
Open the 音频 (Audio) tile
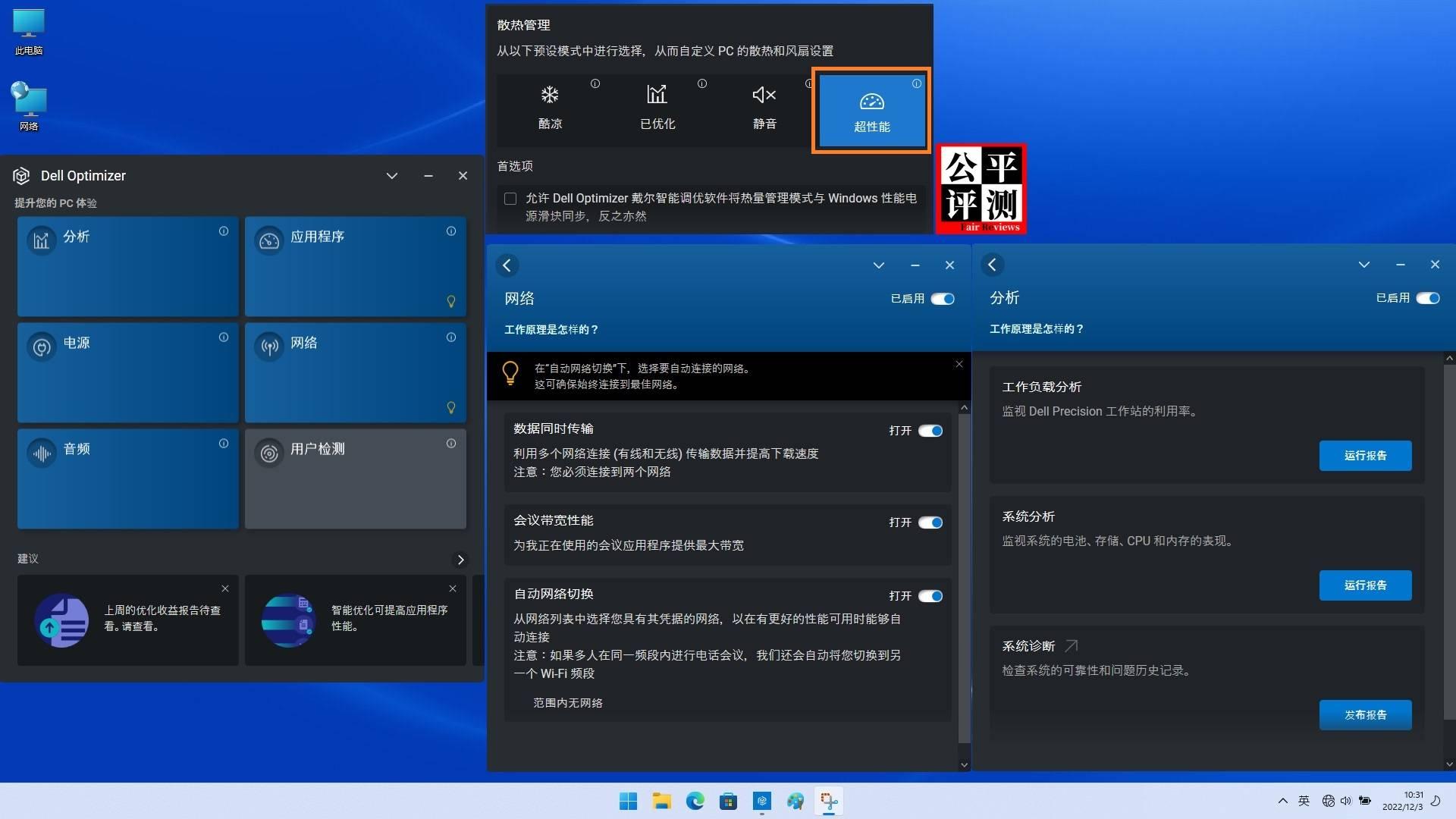(127, 479)
